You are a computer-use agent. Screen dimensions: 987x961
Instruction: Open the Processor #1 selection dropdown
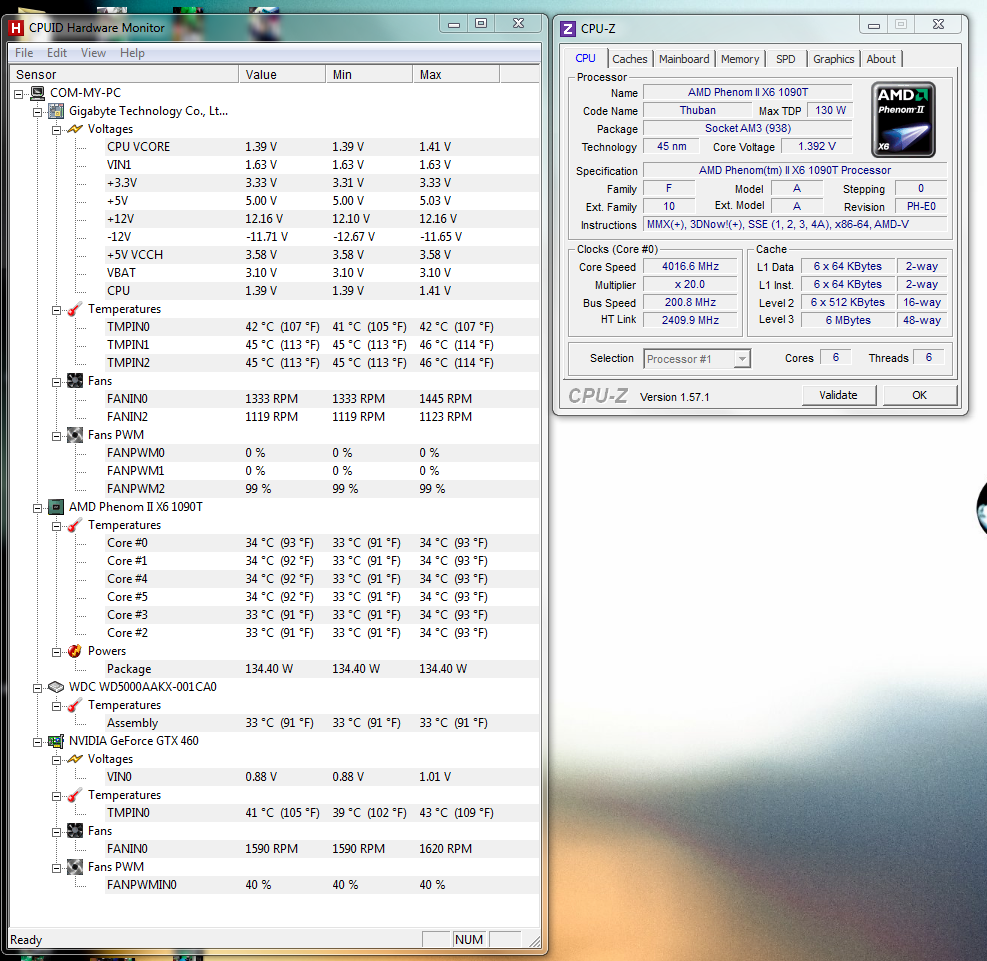[742, 359]
